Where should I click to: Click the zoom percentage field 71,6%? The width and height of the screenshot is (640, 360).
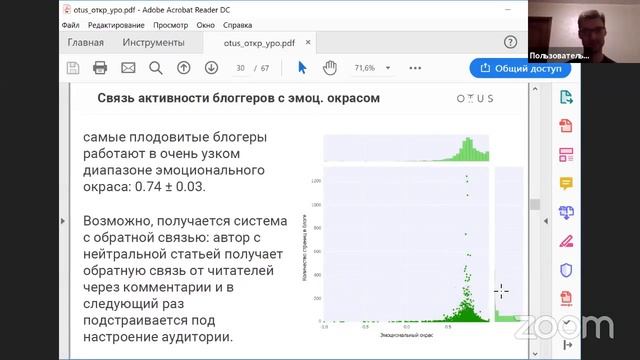pos(365,68)
